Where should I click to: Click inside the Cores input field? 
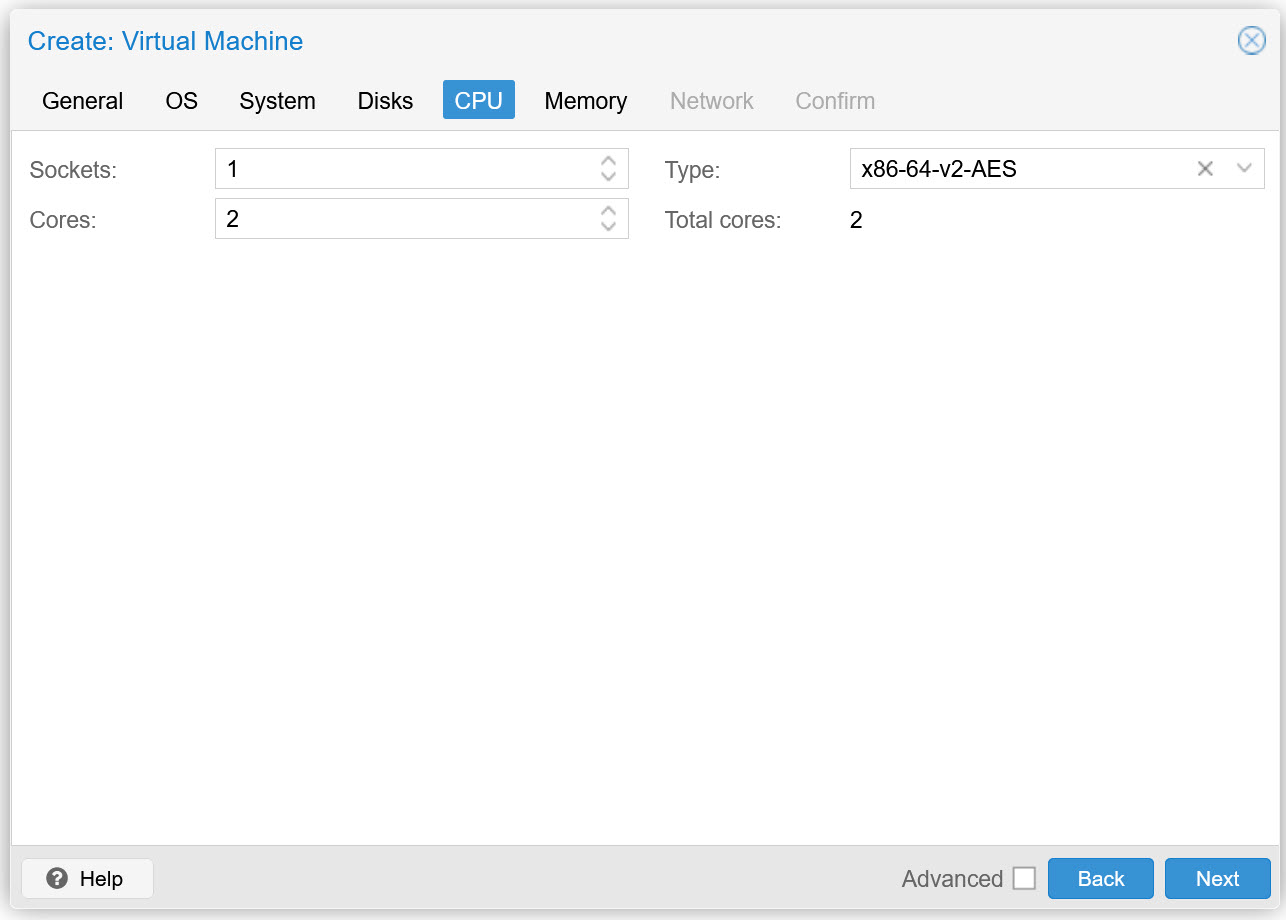(x=400, y=218)
